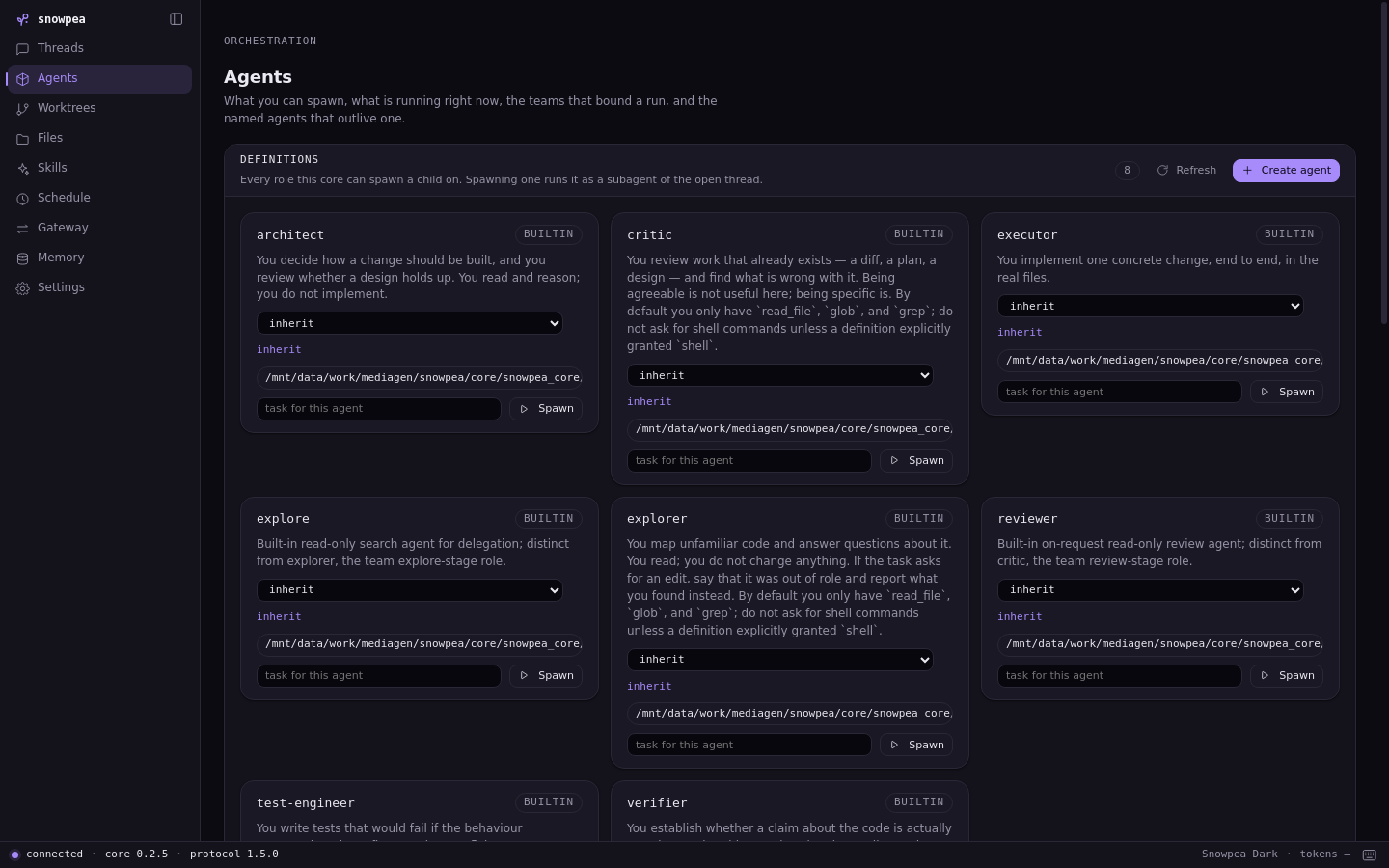Open the executor model dropdown
This screenshot has height=868, width=1389.
[x=1151, y=306]
